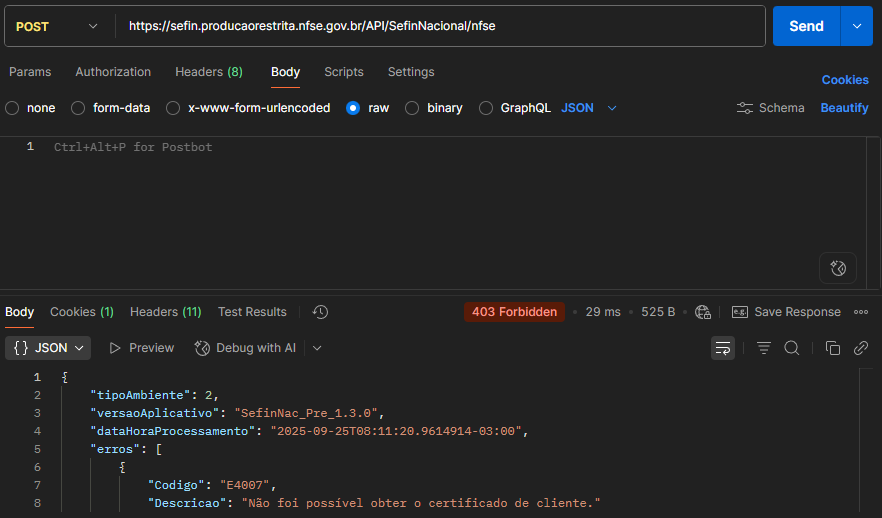Click the Beautify link
This screenshot has height=518, width=882.
pyautogui.click(x=844, y=108)
